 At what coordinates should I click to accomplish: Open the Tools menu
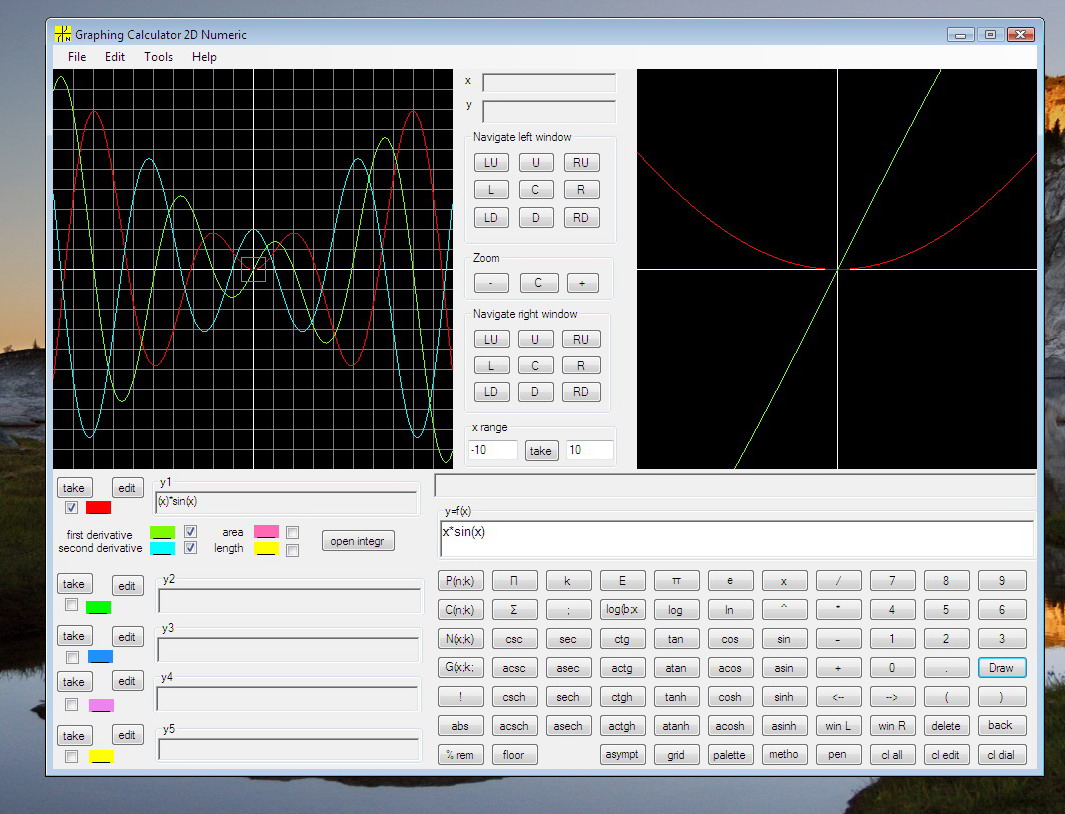coord(158,57)
